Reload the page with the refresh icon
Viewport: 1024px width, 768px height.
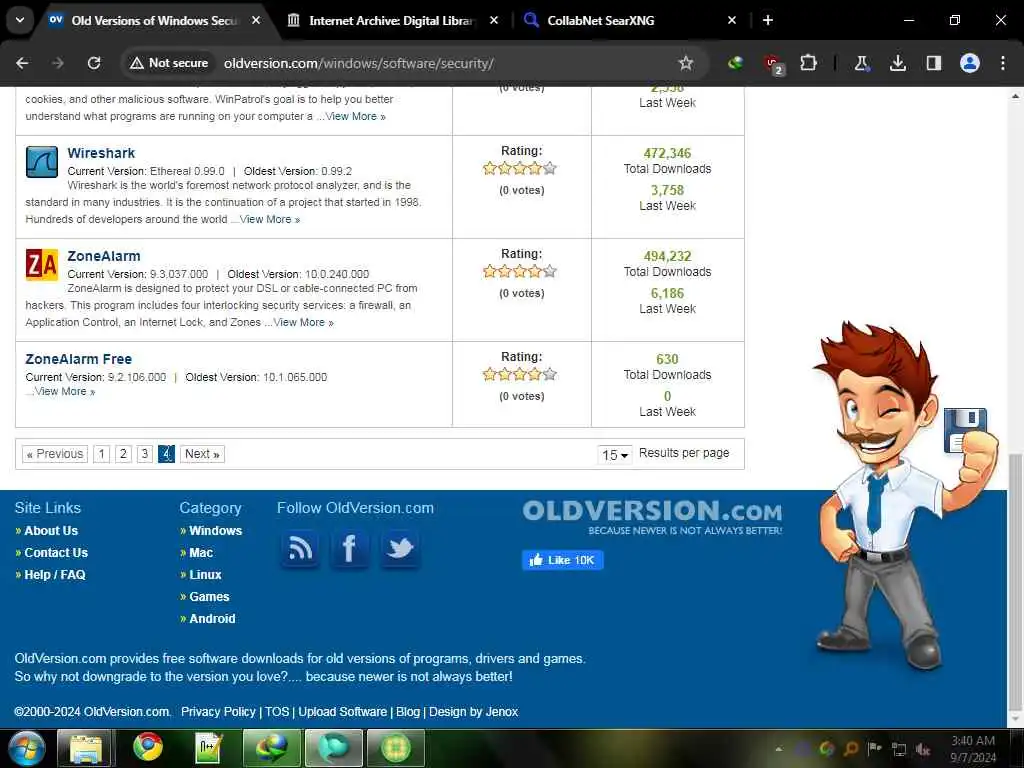point(94,63)
